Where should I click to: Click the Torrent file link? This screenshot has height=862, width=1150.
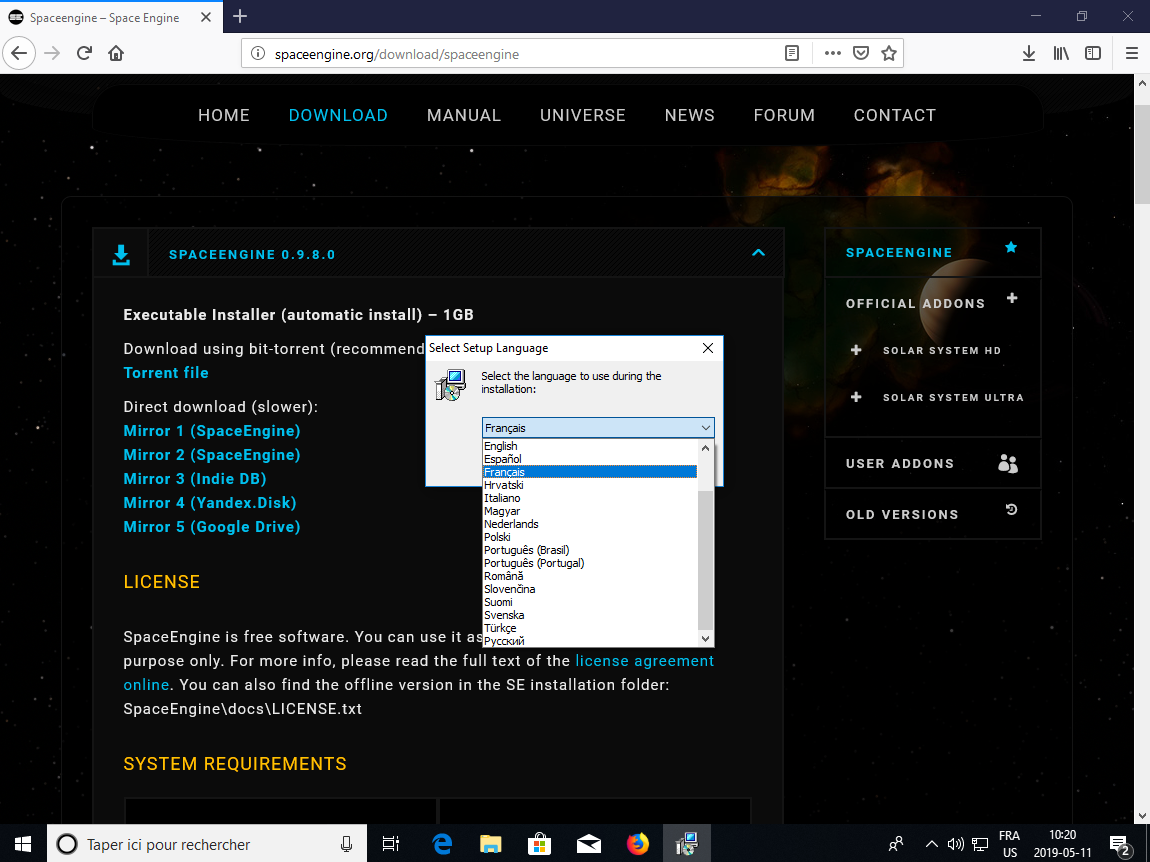(x=166, y=373)
